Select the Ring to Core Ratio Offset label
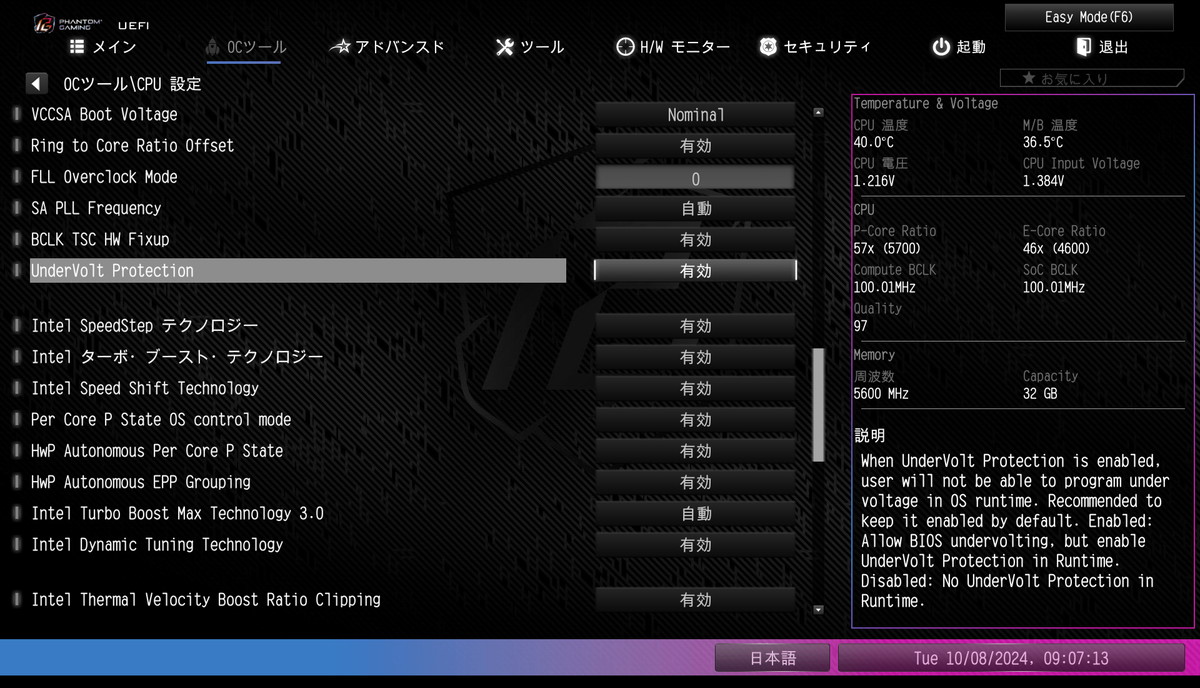 click(x=132, y=146)
